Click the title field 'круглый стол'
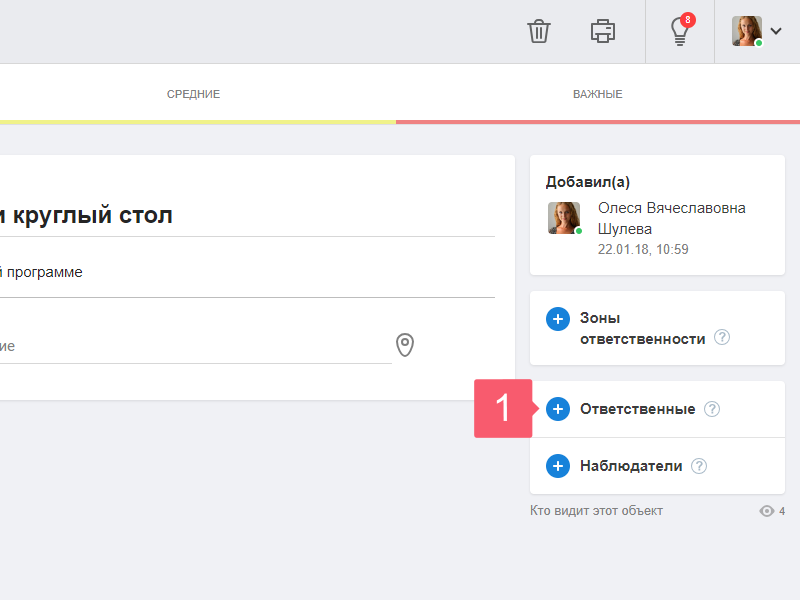This screenshot has width=800, height=600. [247, 216]
